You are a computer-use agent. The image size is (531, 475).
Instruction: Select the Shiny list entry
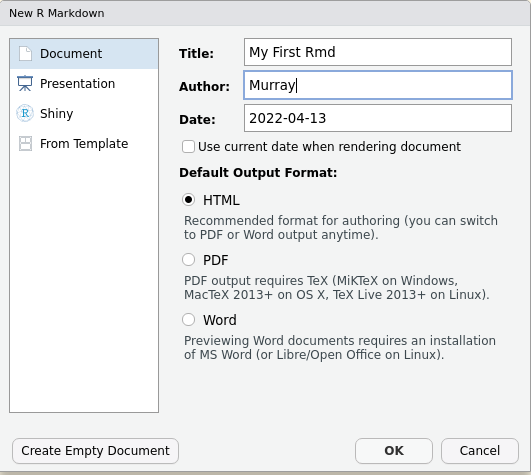point(84,113)
